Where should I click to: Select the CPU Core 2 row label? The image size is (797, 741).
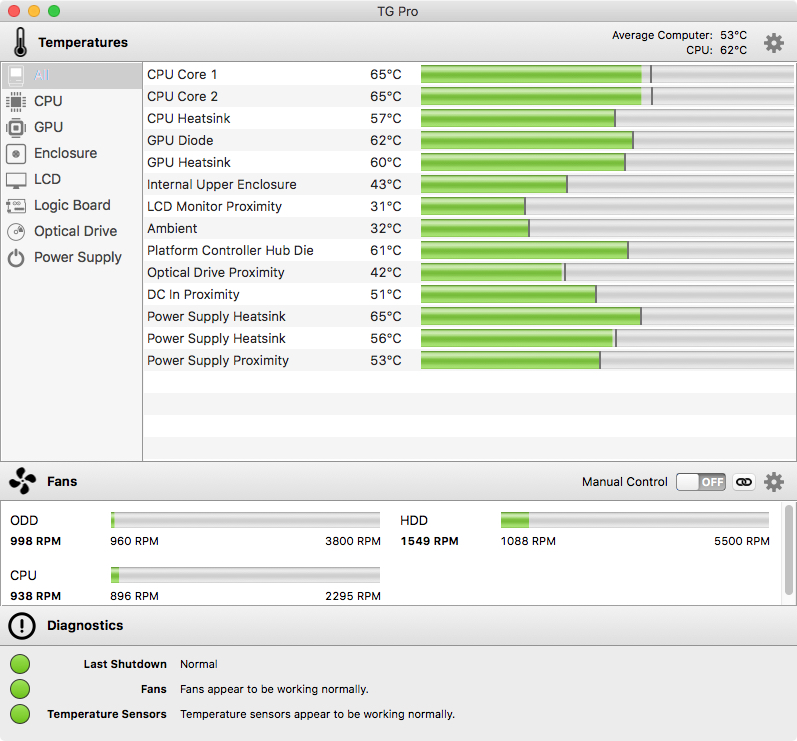[182, 97]
